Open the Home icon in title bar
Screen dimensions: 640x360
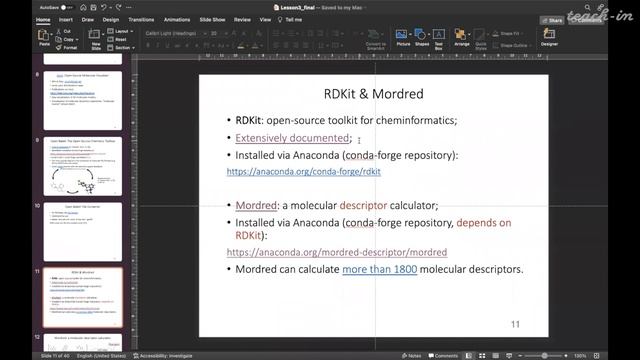click(x=83, y=7)
